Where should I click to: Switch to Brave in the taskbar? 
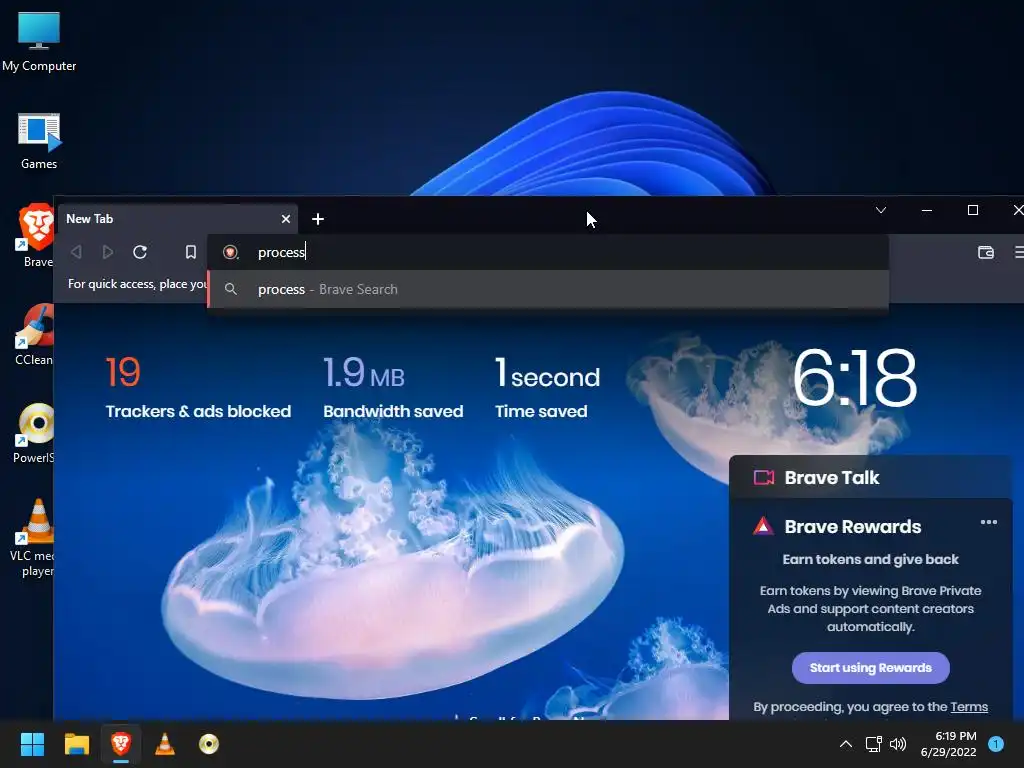pos(121,744)
